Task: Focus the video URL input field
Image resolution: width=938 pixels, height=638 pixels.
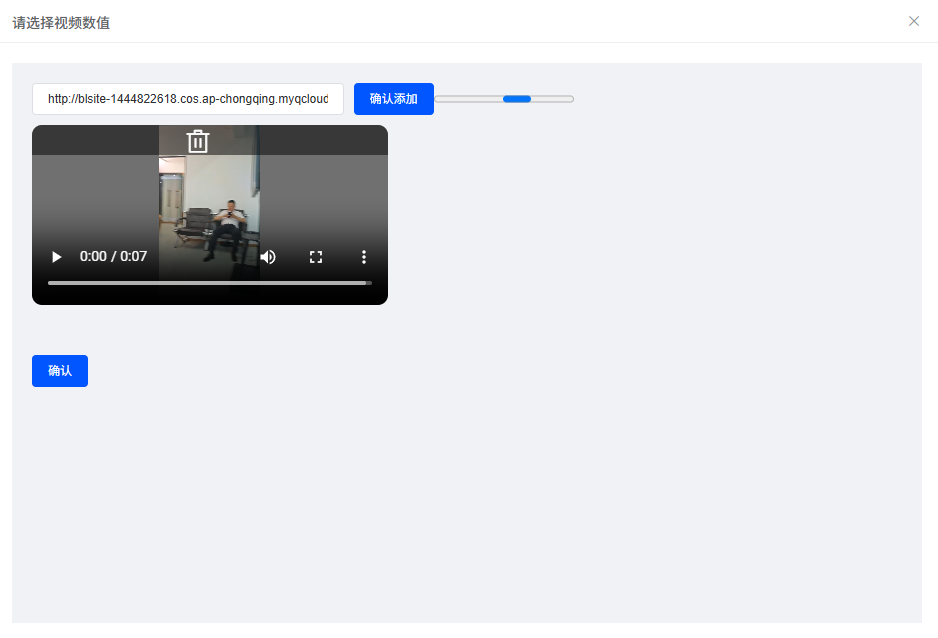Action: [x=188, y=99]
